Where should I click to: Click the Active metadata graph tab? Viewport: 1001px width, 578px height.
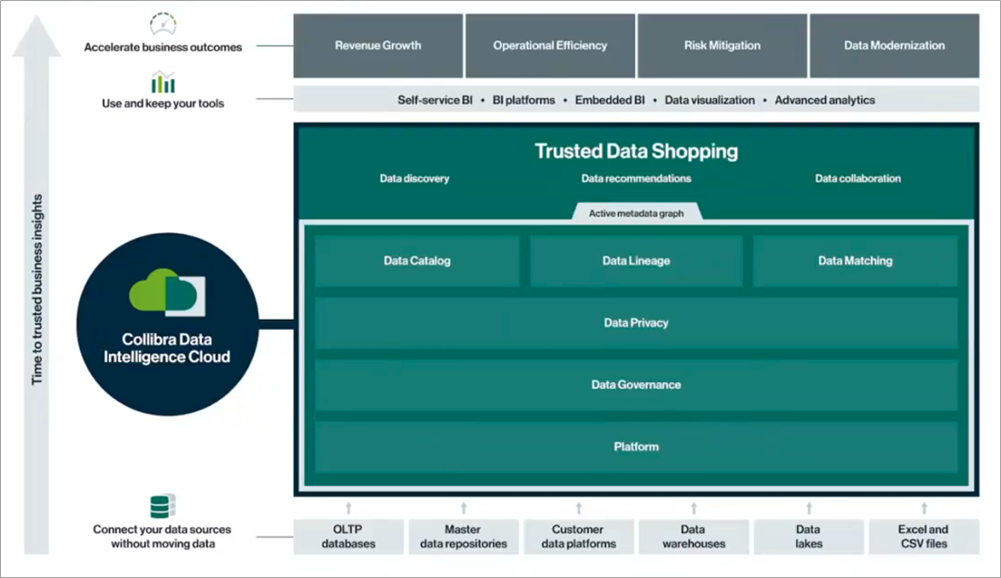tap(636, 213)
